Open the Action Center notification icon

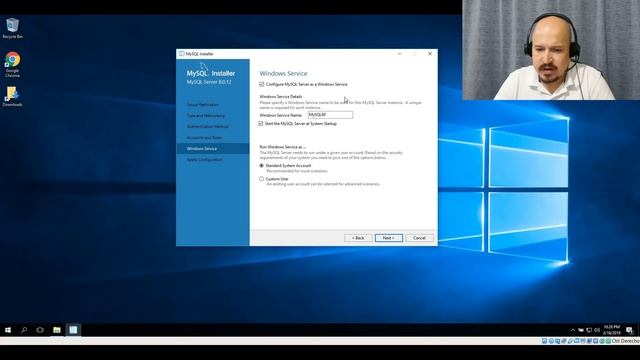click(x=629, y=330)
